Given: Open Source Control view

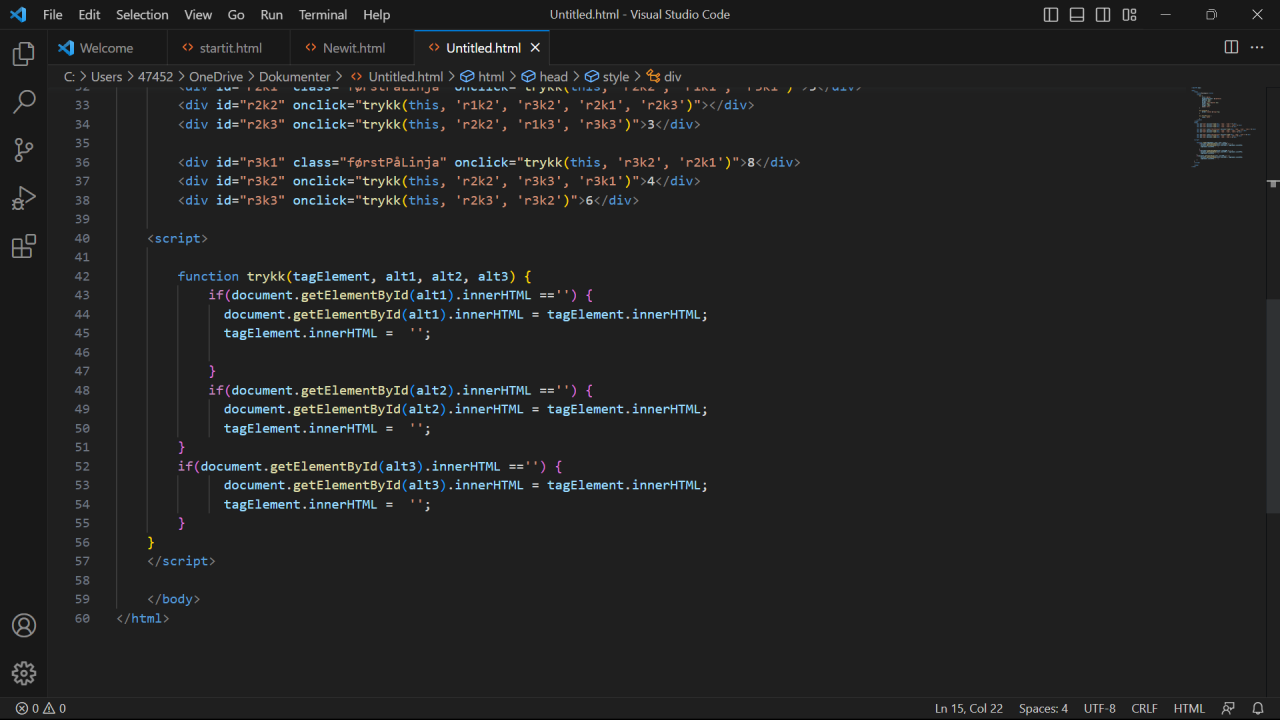Looking at the screenshot, I should coord(24,150).
